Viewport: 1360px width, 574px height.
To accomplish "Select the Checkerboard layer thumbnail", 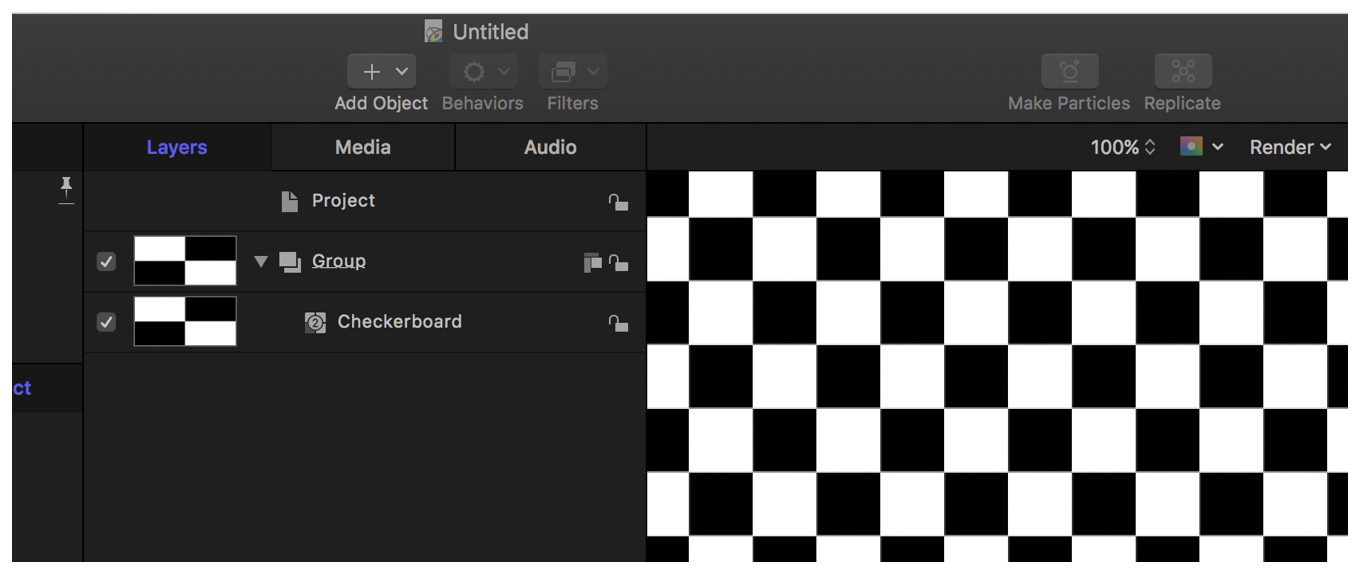I will 185,322.
